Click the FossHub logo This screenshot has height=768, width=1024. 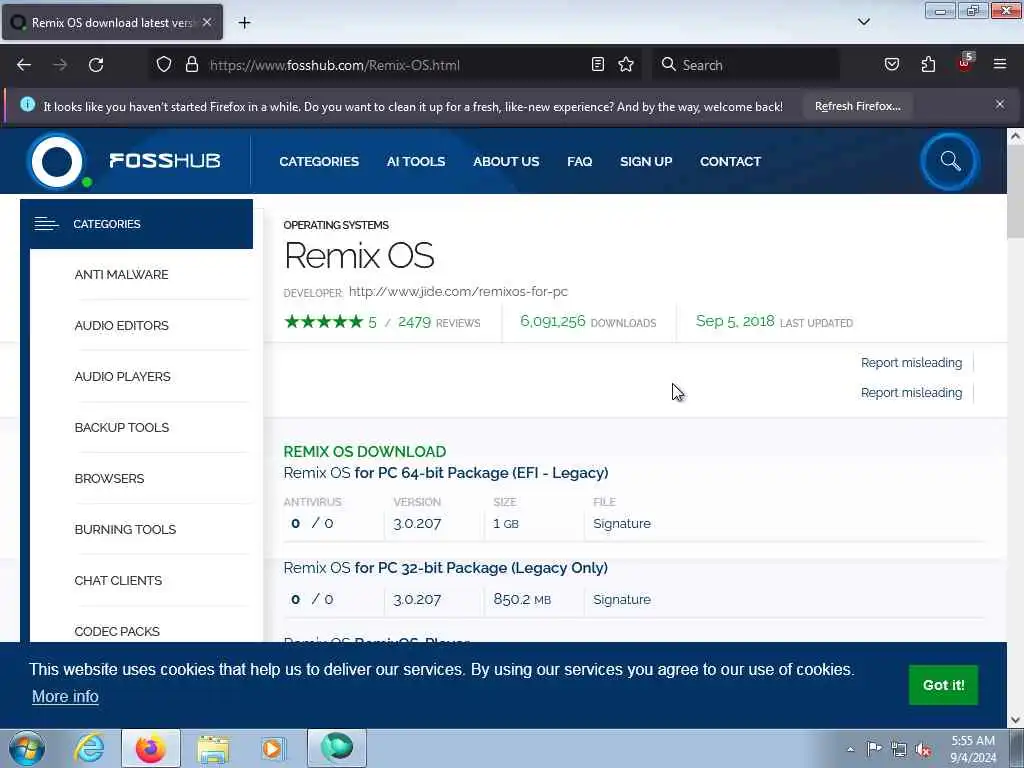pos(124,161)
